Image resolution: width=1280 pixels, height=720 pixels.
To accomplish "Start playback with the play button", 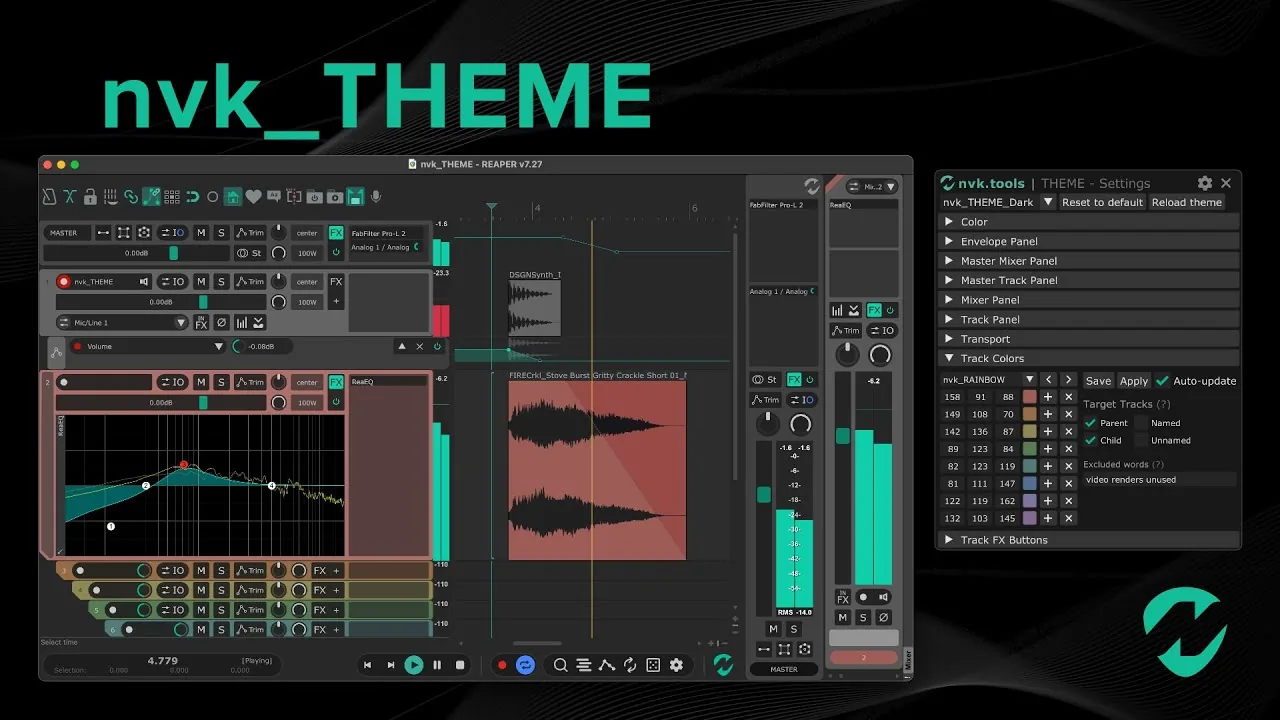I will click(413, 665).
